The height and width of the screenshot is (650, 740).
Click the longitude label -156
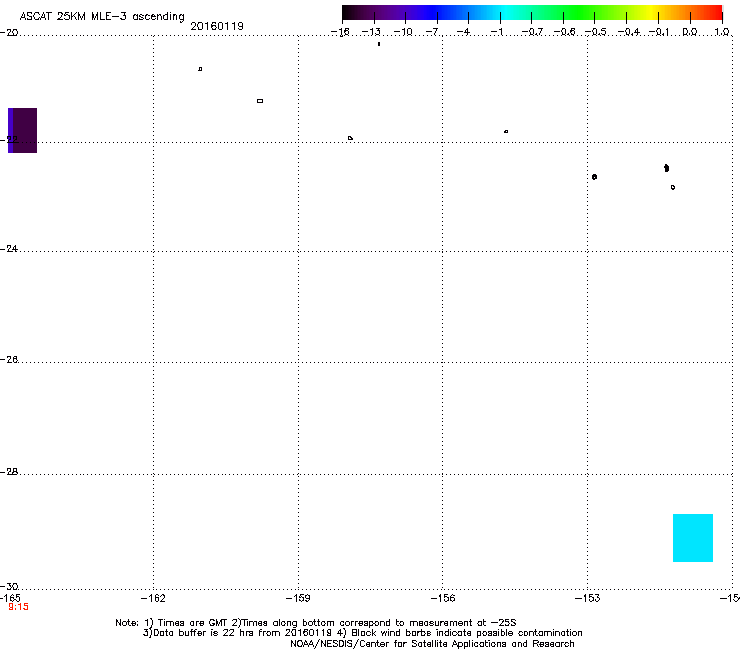coord(443,599)
